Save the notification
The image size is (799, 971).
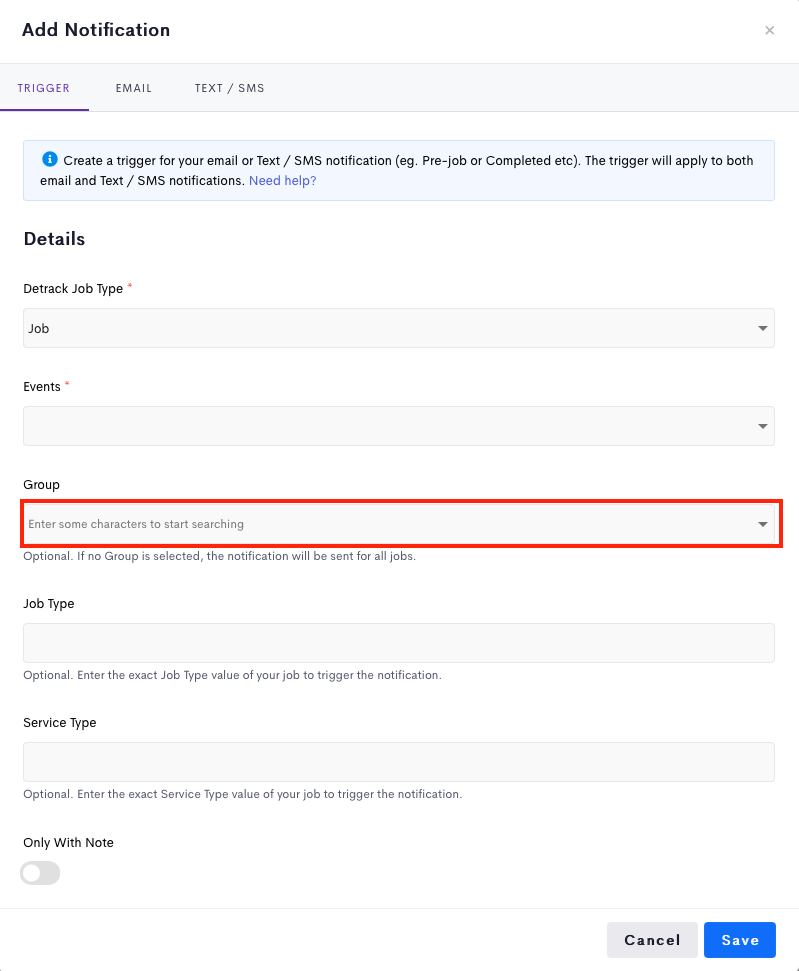tap(740, 940)
